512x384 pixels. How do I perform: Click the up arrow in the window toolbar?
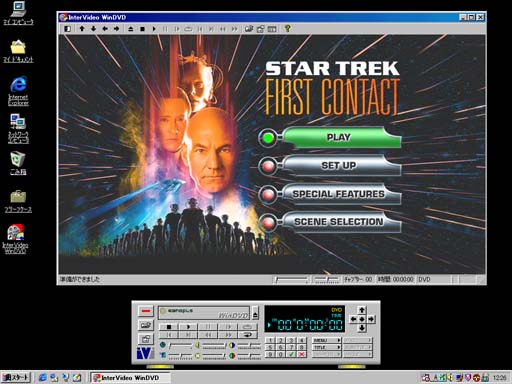(x=82, y=29)
